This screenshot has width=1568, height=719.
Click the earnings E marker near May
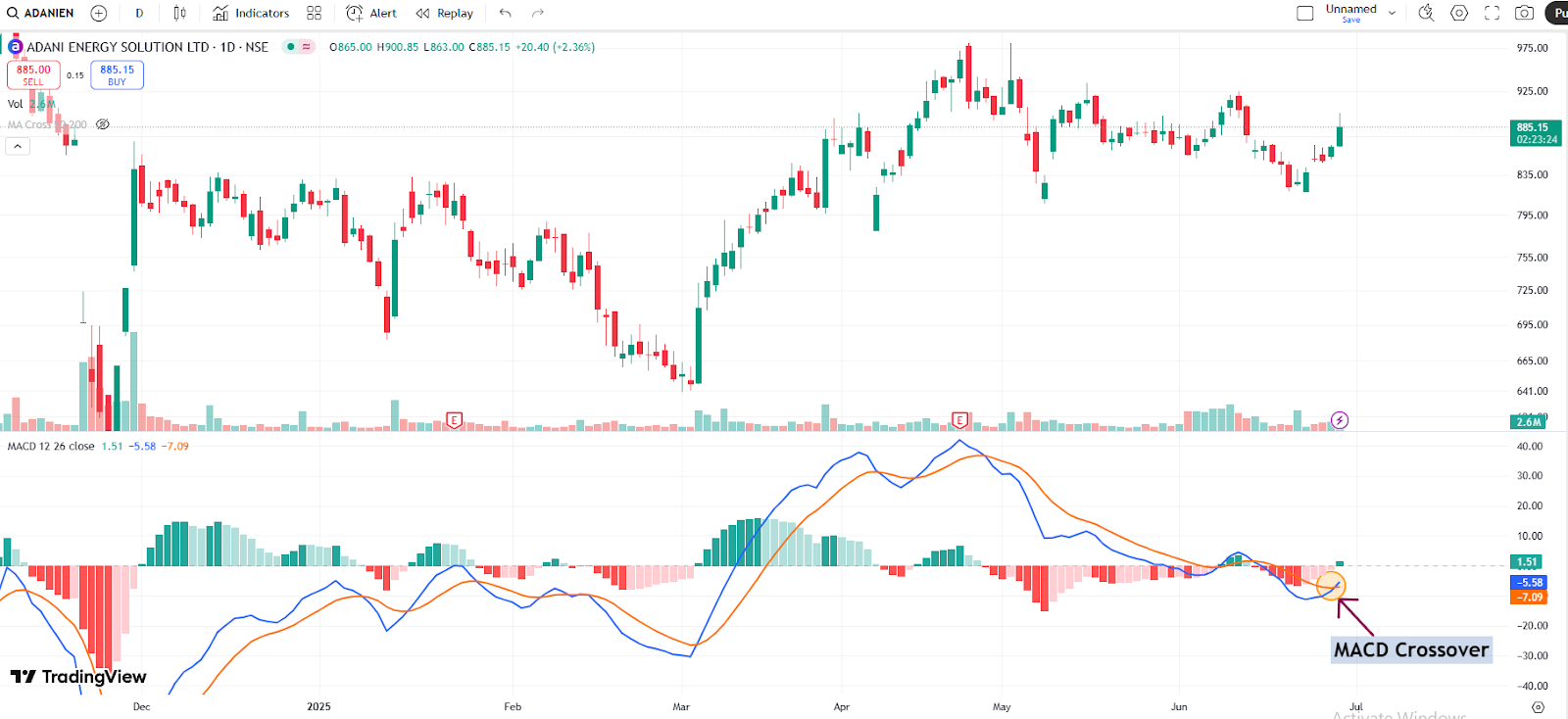tap(960, 420)
